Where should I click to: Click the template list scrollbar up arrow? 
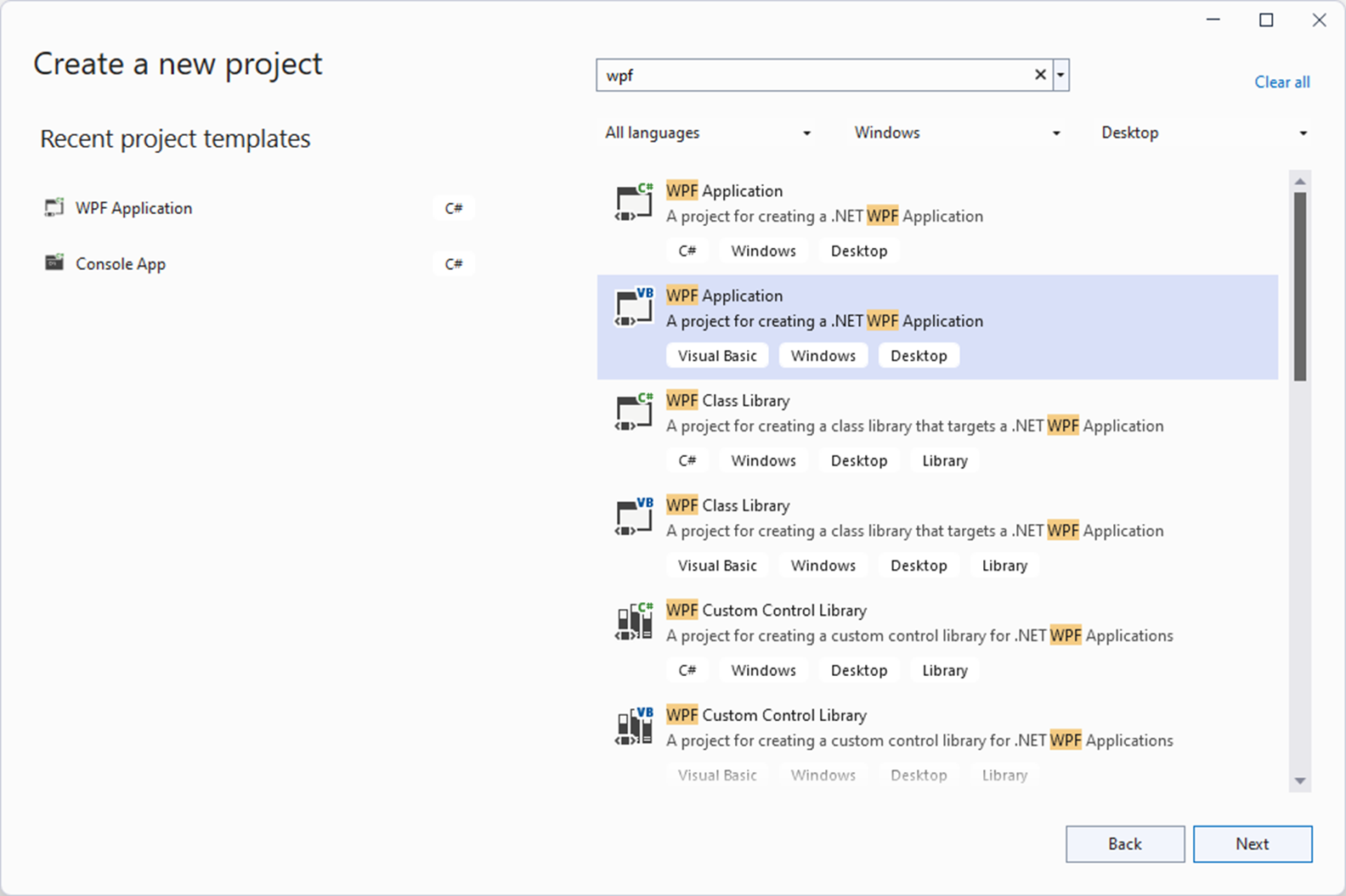pyautogui.click(x=1299, y=181)
